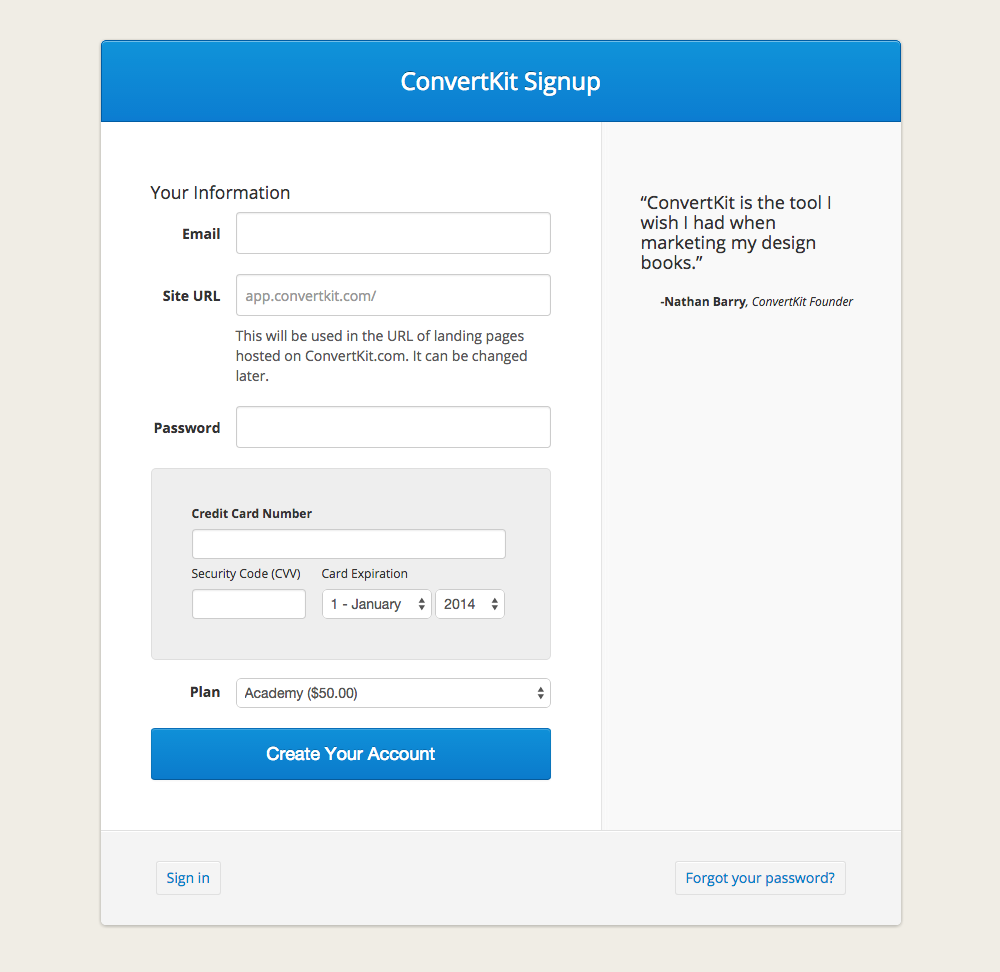Click the Email input field
The image size is (1000, 972).
click(x=393, y=233)
